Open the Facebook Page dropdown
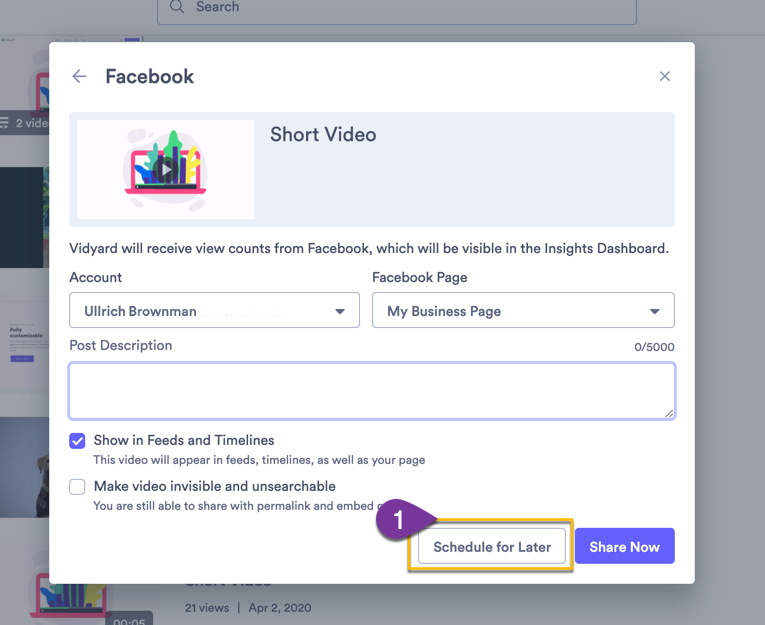 523,310
